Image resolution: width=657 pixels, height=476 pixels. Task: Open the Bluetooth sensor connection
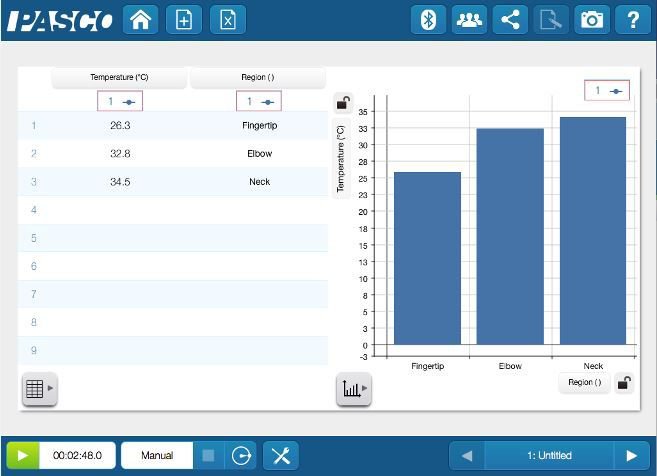coord(429,20)
